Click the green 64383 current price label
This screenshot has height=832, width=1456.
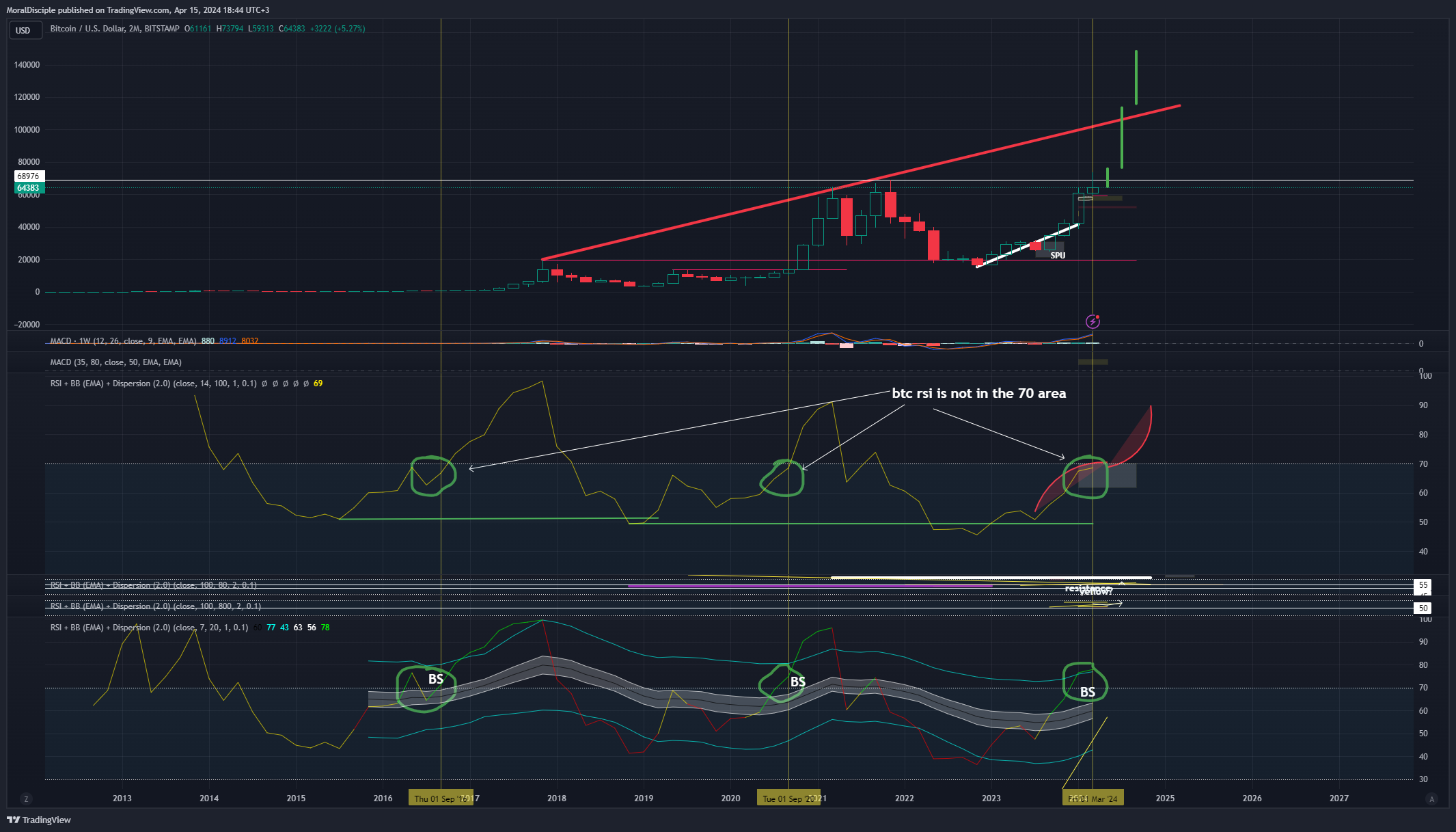click(x=29, y=188)
